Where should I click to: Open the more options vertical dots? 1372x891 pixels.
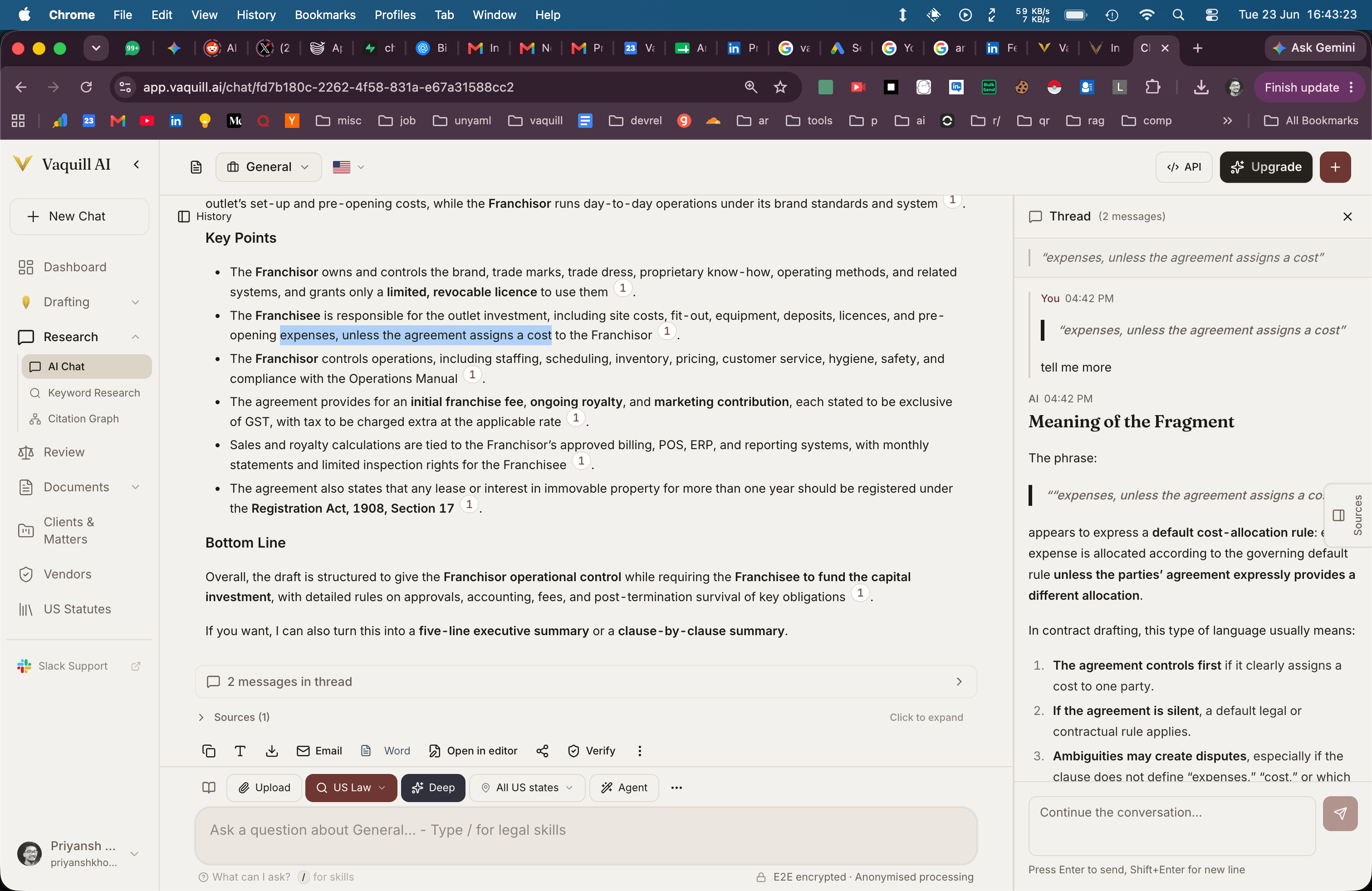point(639,750)
